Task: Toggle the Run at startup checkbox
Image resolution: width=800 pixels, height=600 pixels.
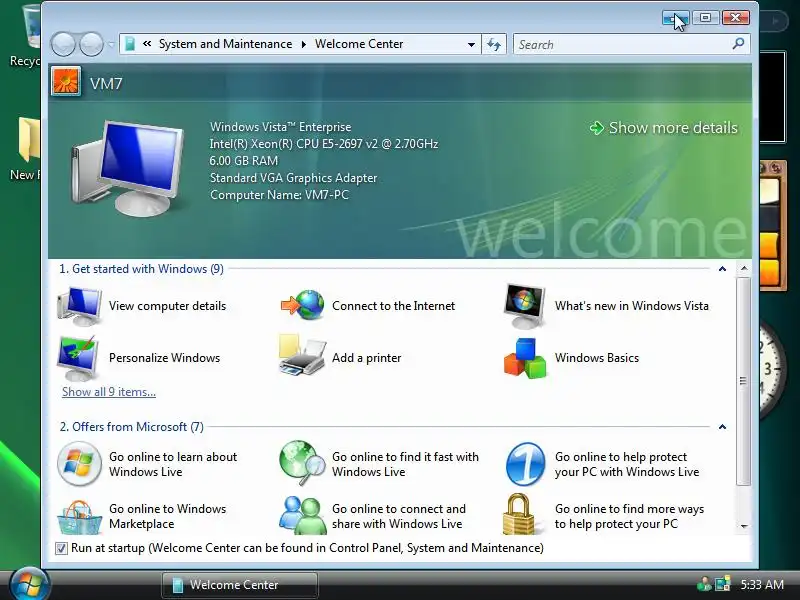Action: [x=61, y=548]
